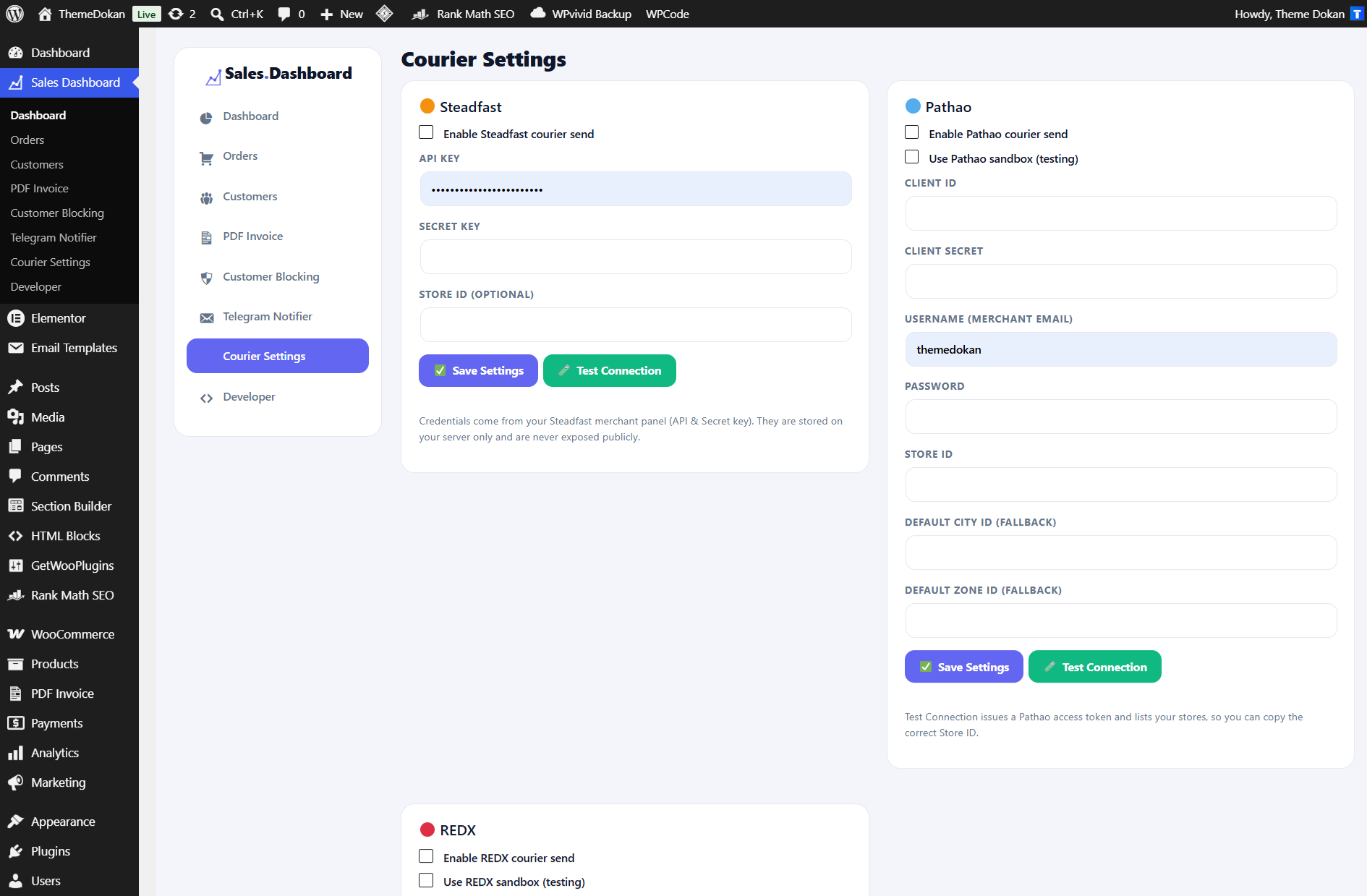The width and height of the screenshot is (1367, 896).
Task: Open PDF Invoice in Sales Dashboard panel
Action: tap(278, 236)
